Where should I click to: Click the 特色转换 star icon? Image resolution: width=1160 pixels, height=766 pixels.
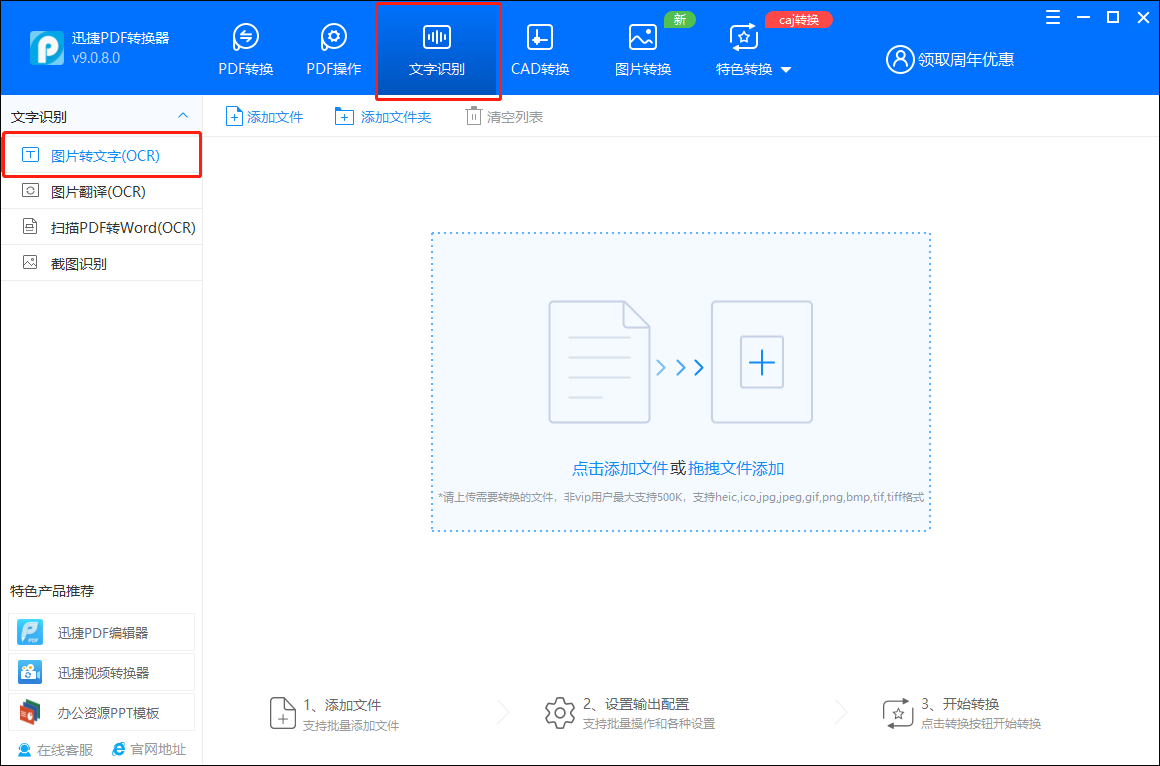coord(743,37)
